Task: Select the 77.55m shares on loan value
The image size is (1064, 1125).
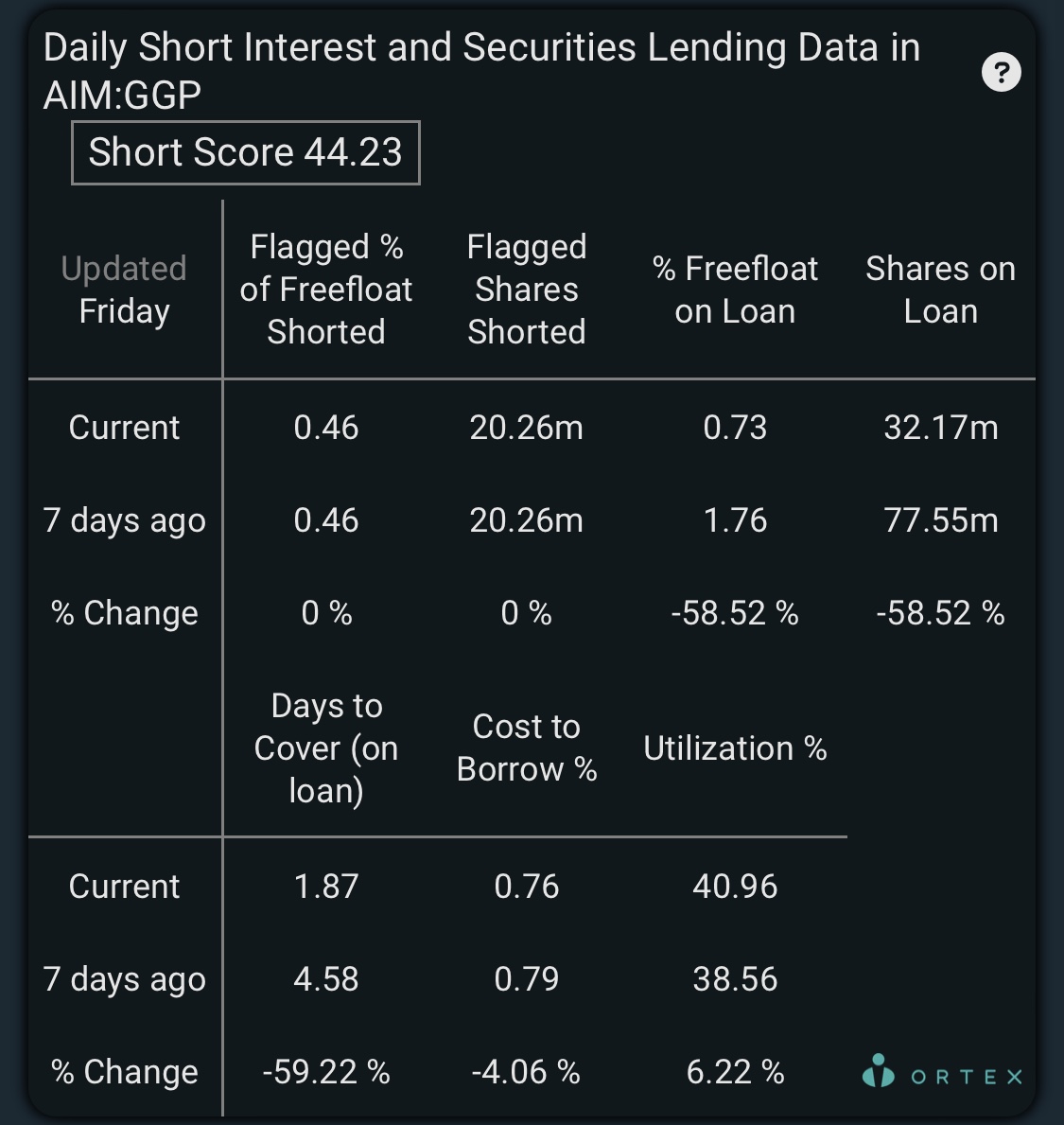Action: click(941, 520)
